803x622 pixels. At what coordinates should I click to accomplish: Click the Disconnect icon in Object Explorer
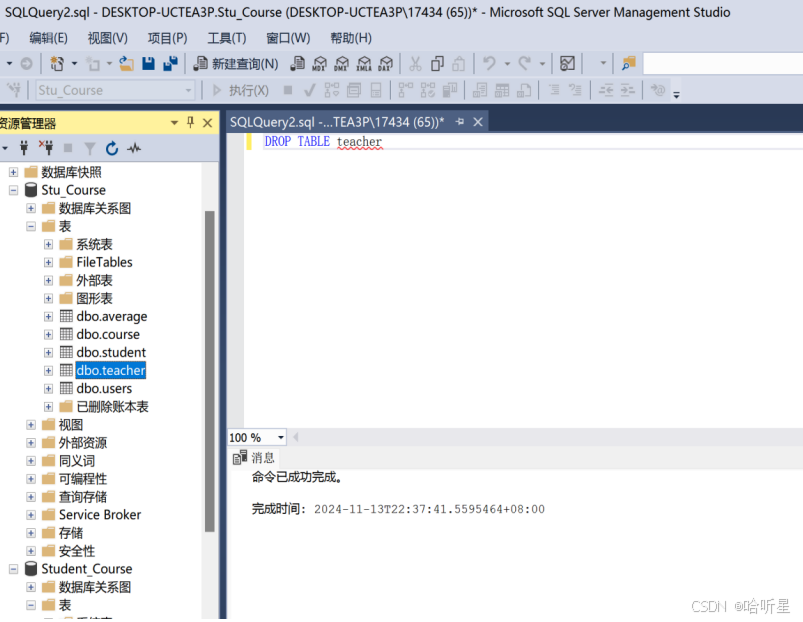46,148
